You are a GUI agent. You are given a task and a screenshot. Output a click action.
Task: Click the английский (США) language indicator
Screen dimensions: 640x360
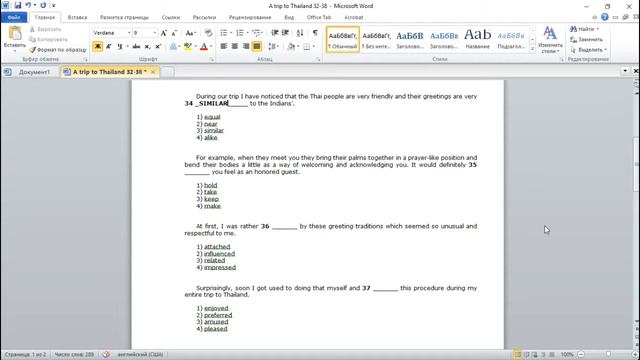(140, 354)
